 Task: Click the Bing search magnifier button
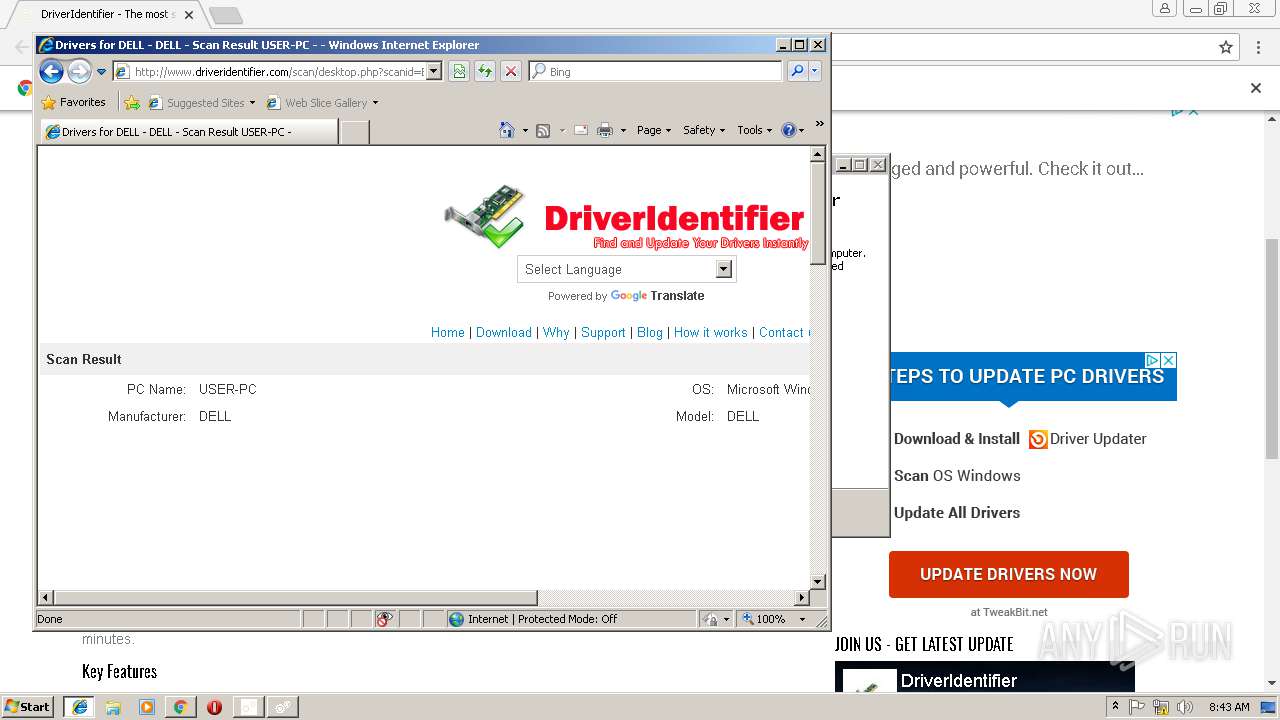pos(797,71)
